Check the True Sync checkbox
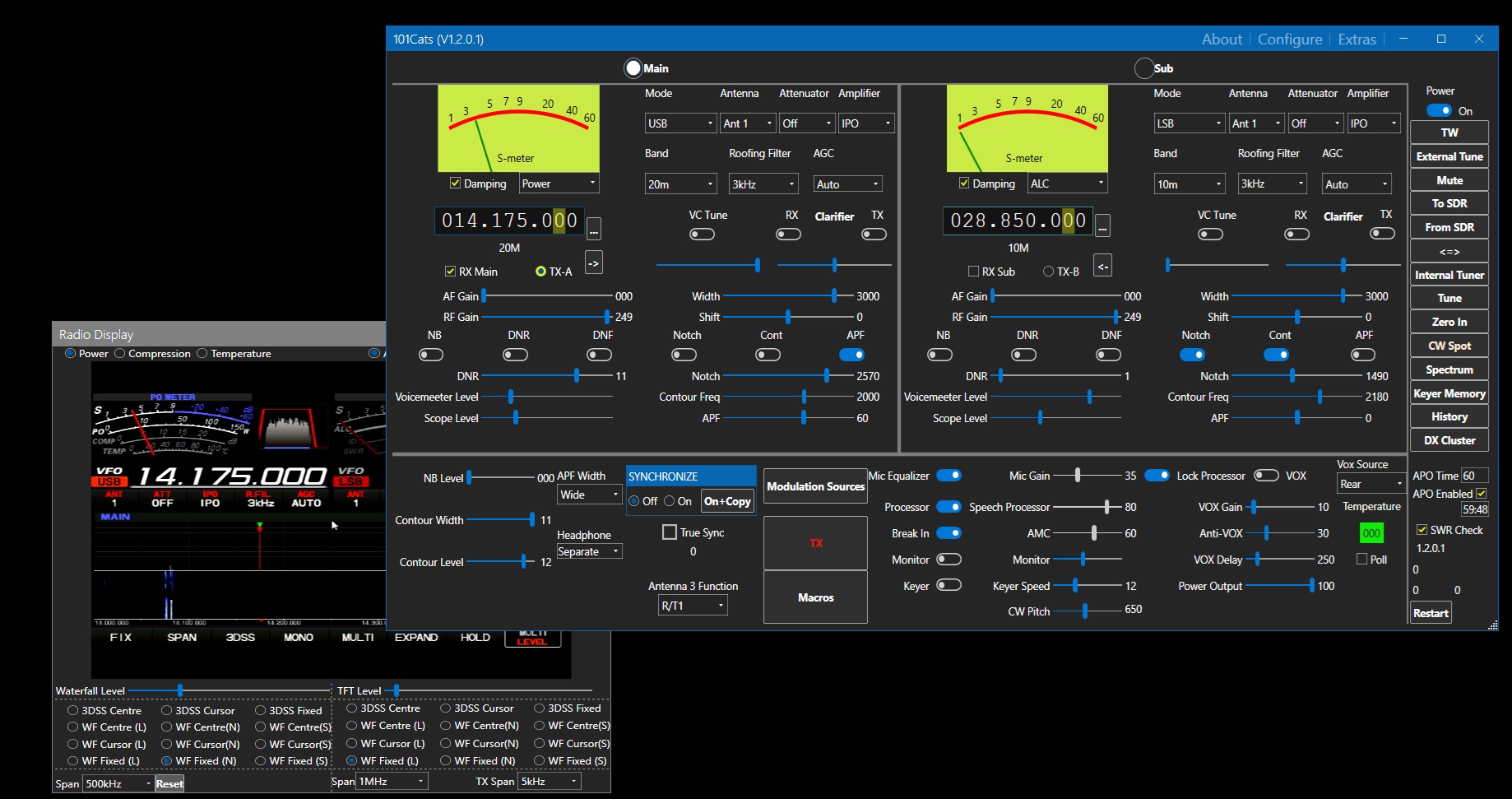Viewport: 1512px width, 799px height. tap(670, 532)
